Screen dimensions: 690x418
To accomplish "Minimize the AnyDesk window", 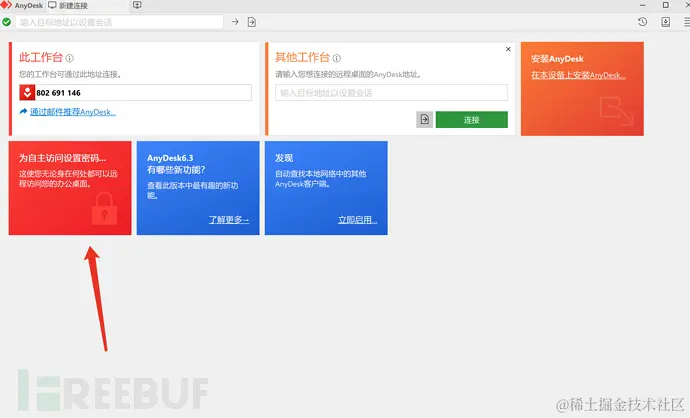I will point(642,5).
